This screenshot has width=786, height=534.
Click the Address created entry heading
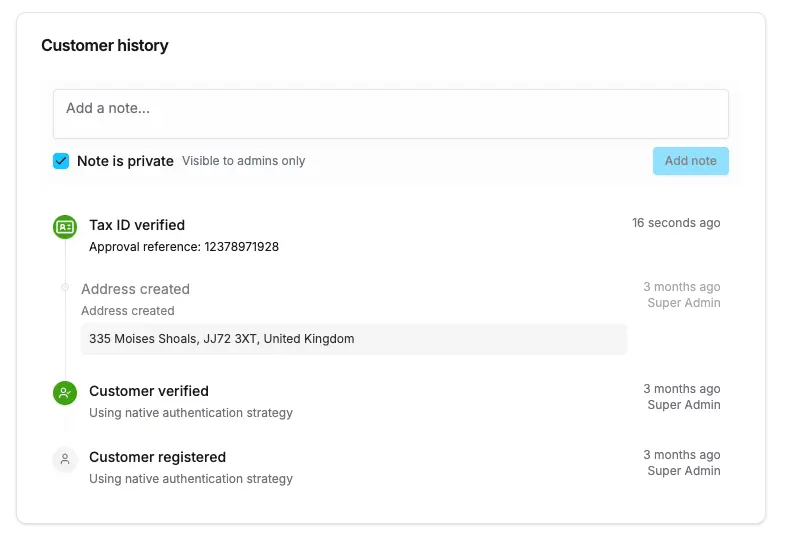click(x=135, y=289)
